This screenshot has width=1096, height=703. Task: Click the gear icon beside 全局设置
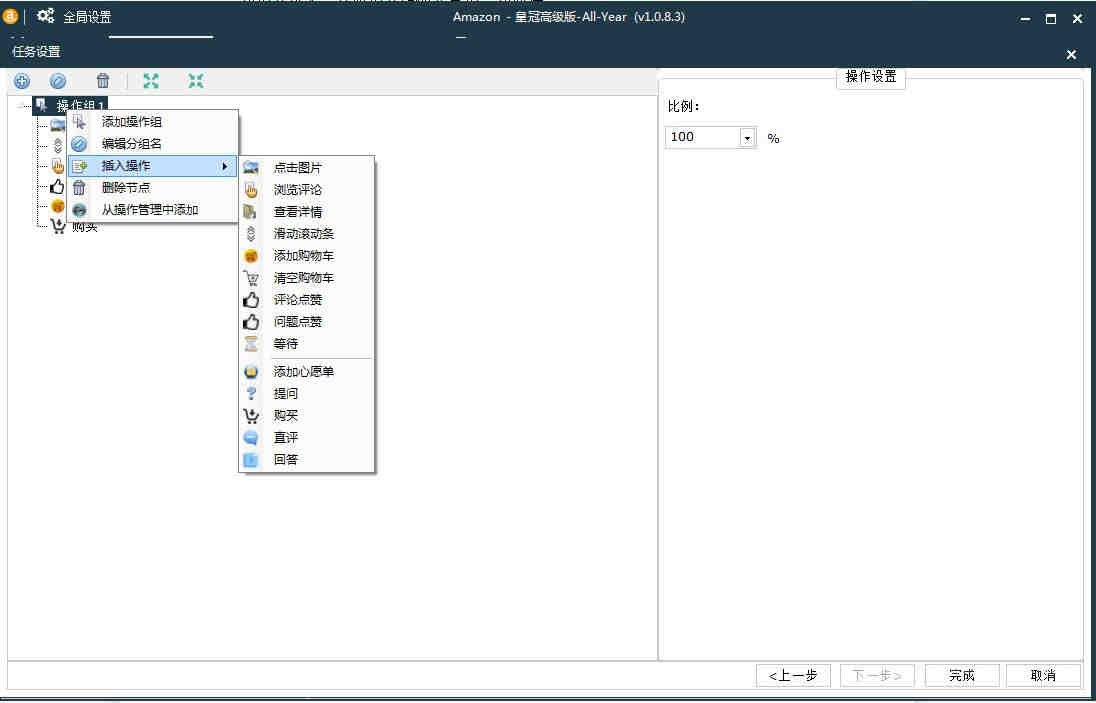(45, 16)
